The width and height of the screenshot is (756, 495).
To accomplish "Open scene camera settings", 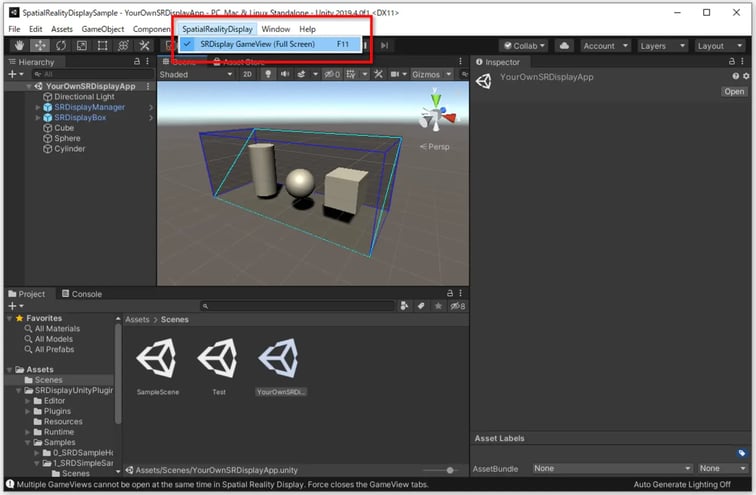I will [395, 74].
